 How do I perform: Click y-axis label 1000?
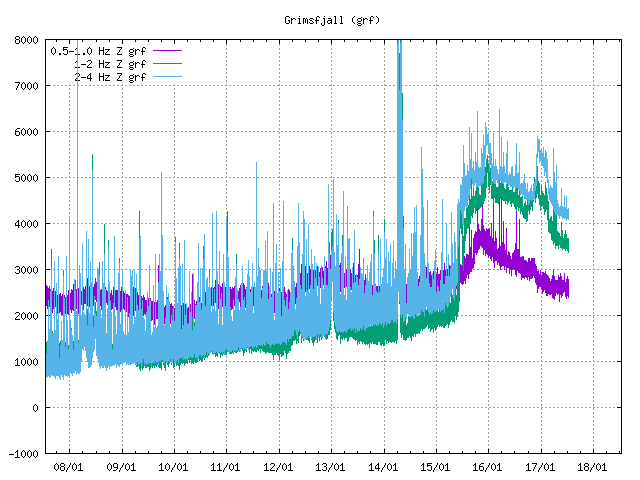tap(27, 362)
